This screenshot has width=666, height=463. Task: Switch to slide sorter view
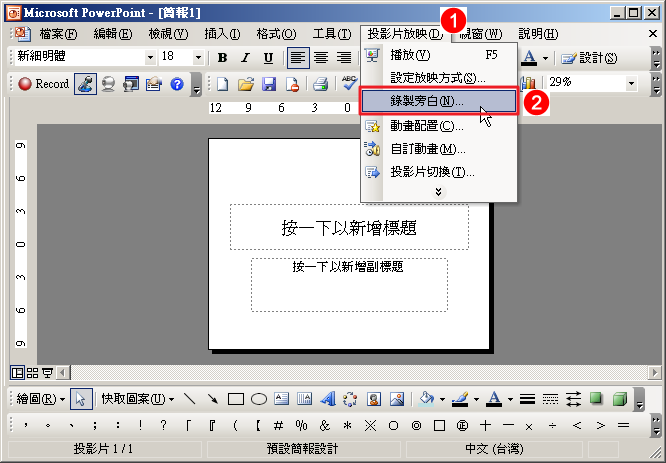coord(32,373)
